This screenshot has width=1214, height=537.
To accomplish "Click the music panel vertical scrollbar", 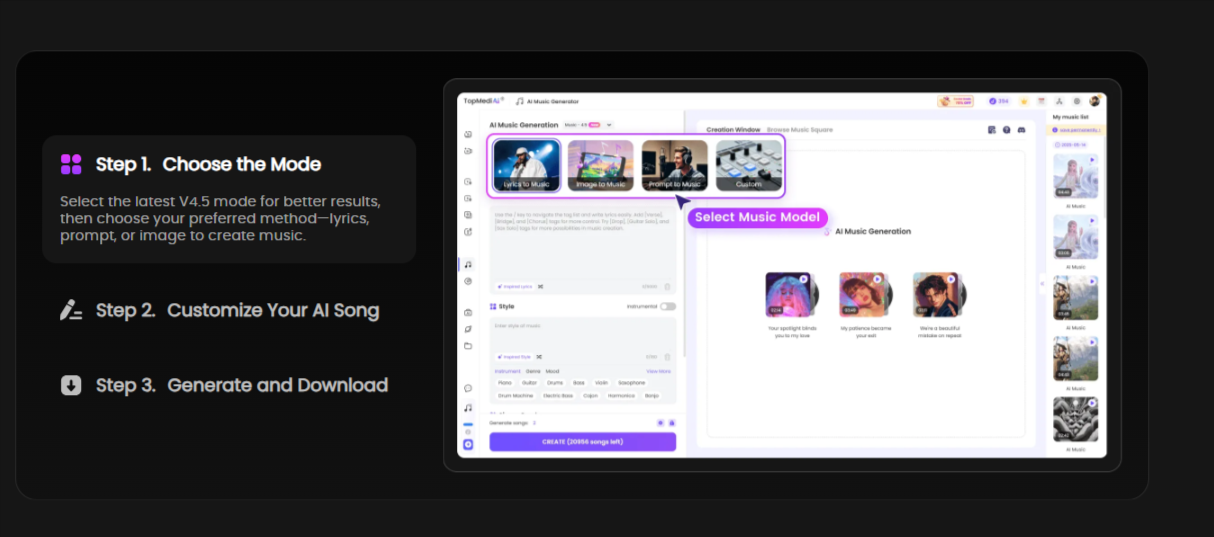I will [685, 234].
